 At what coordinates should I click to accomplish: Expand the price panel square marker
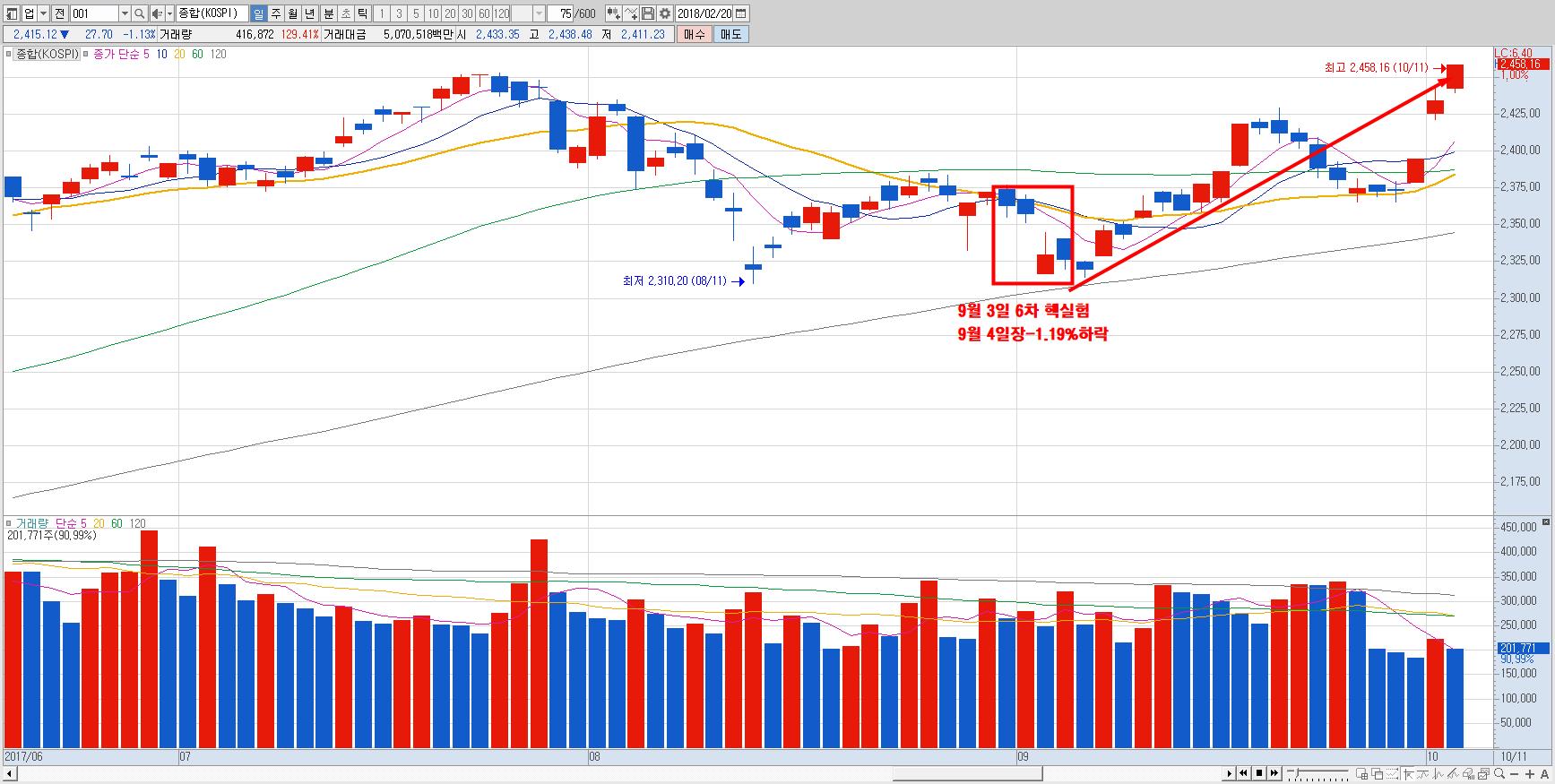10,54
